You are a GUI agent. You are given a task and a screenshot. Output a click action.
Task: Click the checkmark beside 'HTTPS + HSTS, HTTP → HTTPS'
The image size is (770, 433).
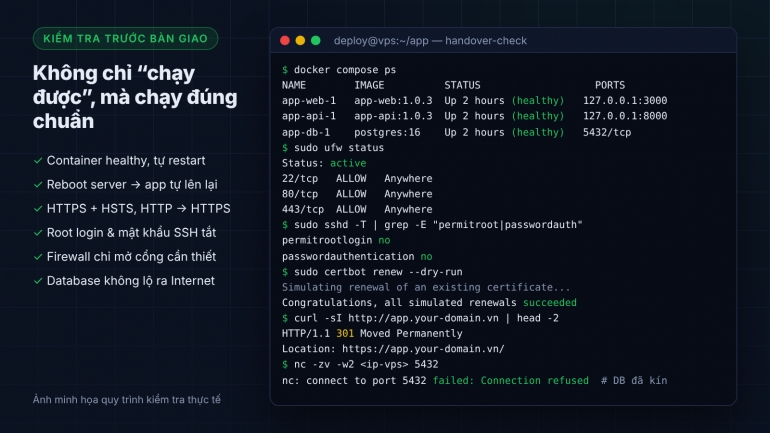point(38,209)
